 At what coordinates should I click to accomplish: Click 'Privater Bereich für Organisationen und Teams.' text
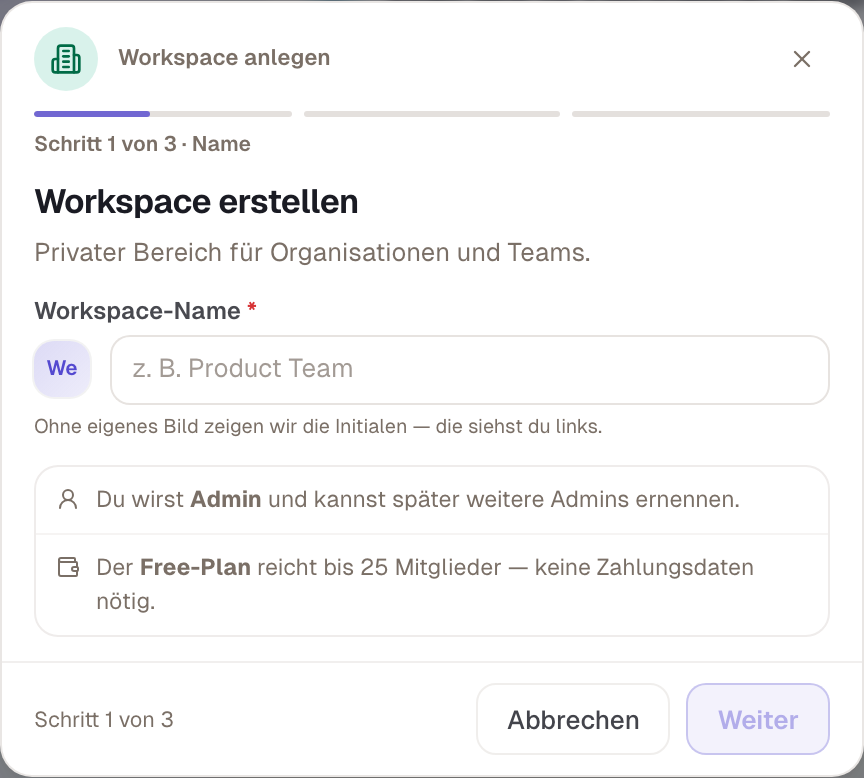coord(312,253)
